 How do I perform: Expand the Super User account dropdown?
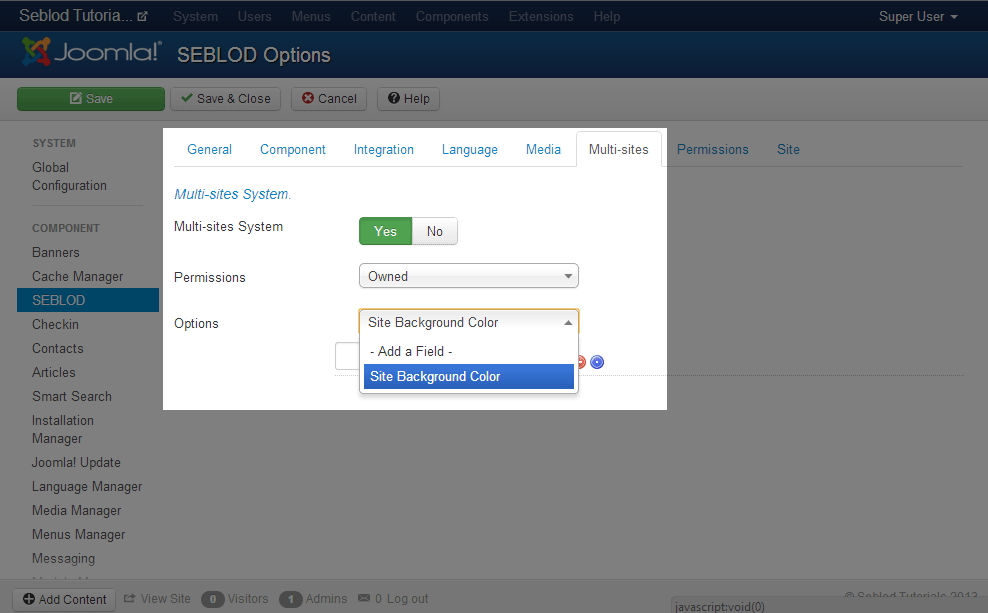coord(918,16)
